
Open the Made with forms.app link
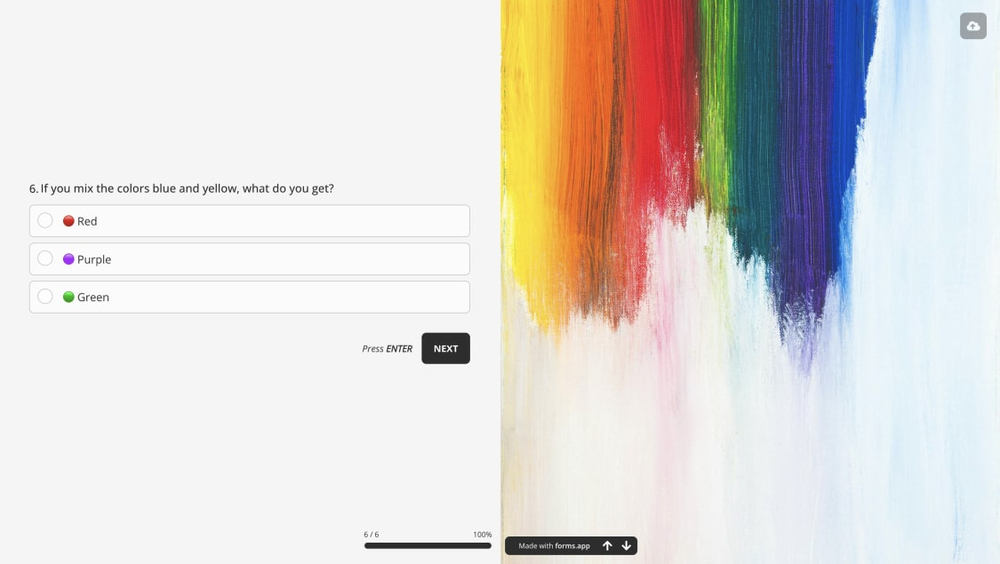coord(554,545)
